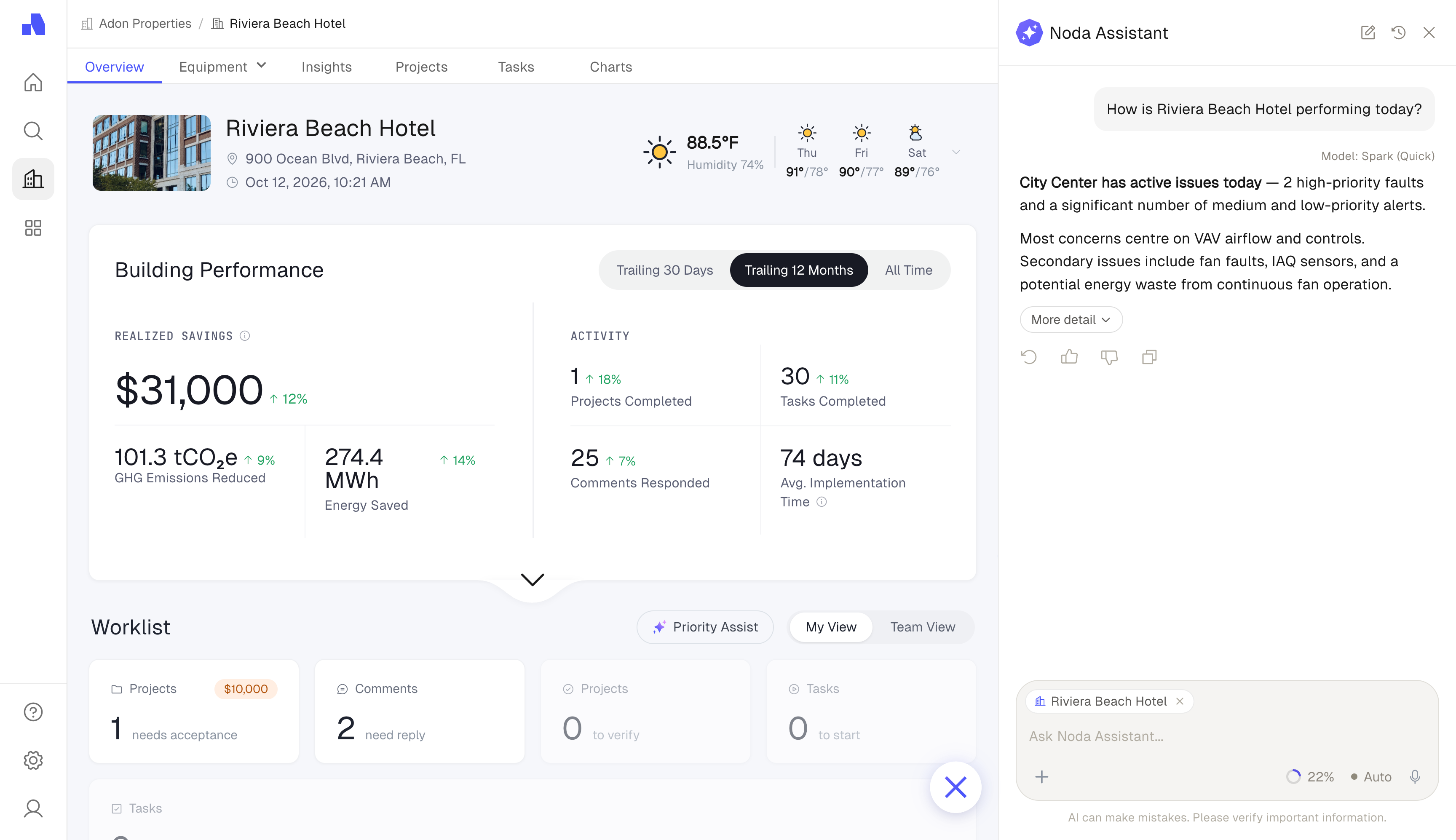Viewport: 1456px width, 840px height.
Task: Expand the weather forecast chevron
Action: tap(956, 152)
